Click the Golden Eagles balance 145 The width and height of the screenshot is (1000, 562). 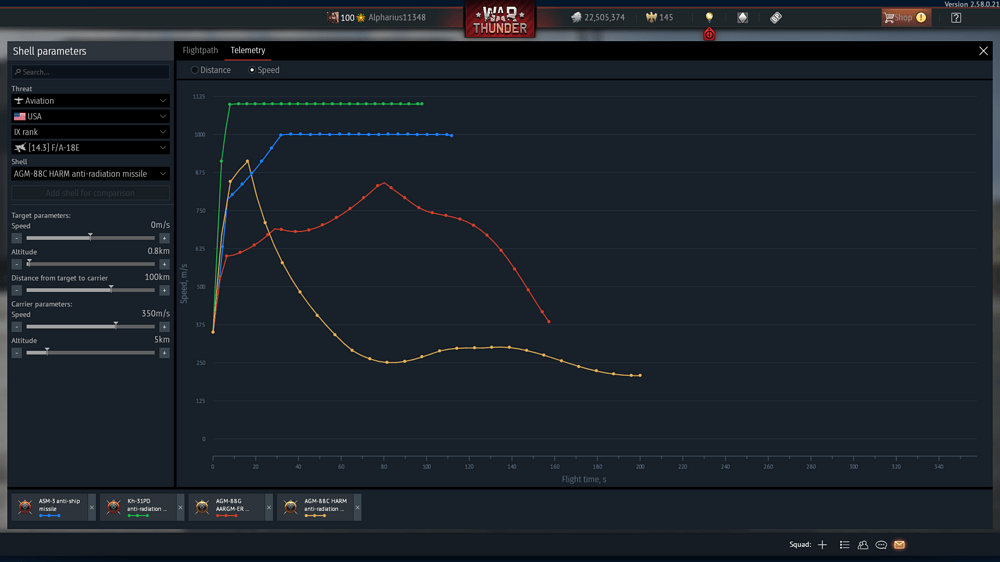[x=659, y=17]
